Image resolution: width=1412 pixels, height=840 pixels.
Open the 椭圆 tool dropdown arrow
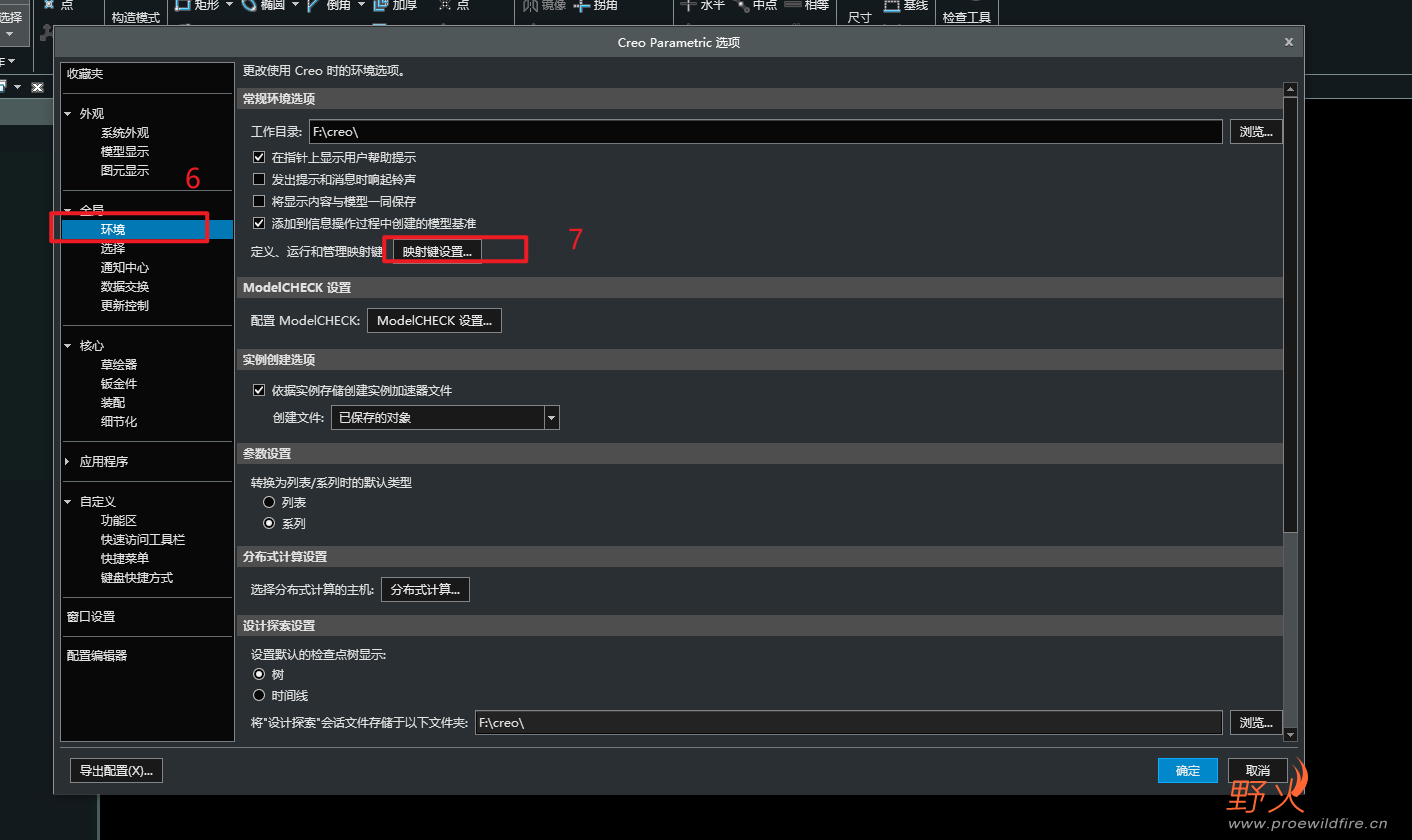[294, 5]
